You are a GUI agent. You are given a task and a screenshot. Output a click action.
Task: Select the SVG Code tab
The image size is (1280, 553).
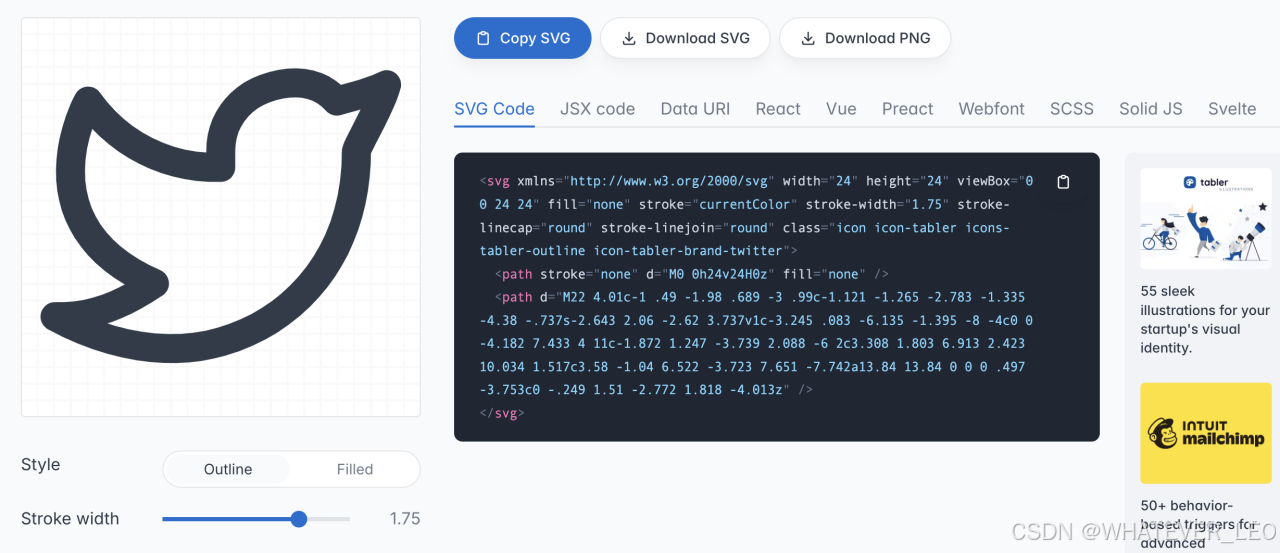click(x=494, y=109)
